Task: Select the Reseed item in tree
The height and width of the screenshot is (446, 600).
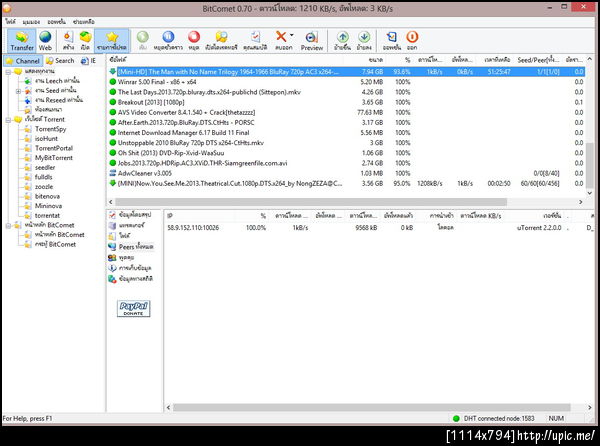Action: click(59, 100)
